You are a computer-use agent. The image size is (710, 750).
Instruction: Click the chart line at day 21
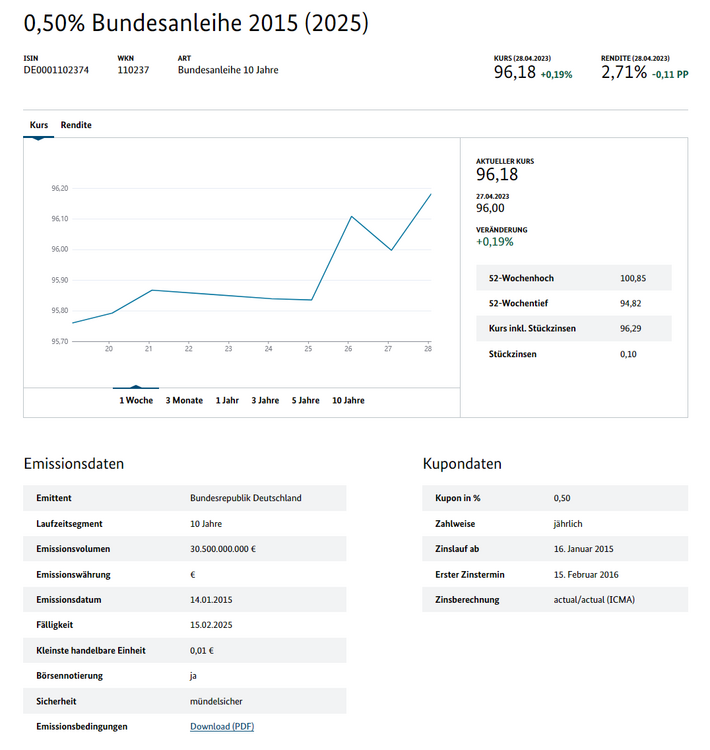tap(152, 290)
